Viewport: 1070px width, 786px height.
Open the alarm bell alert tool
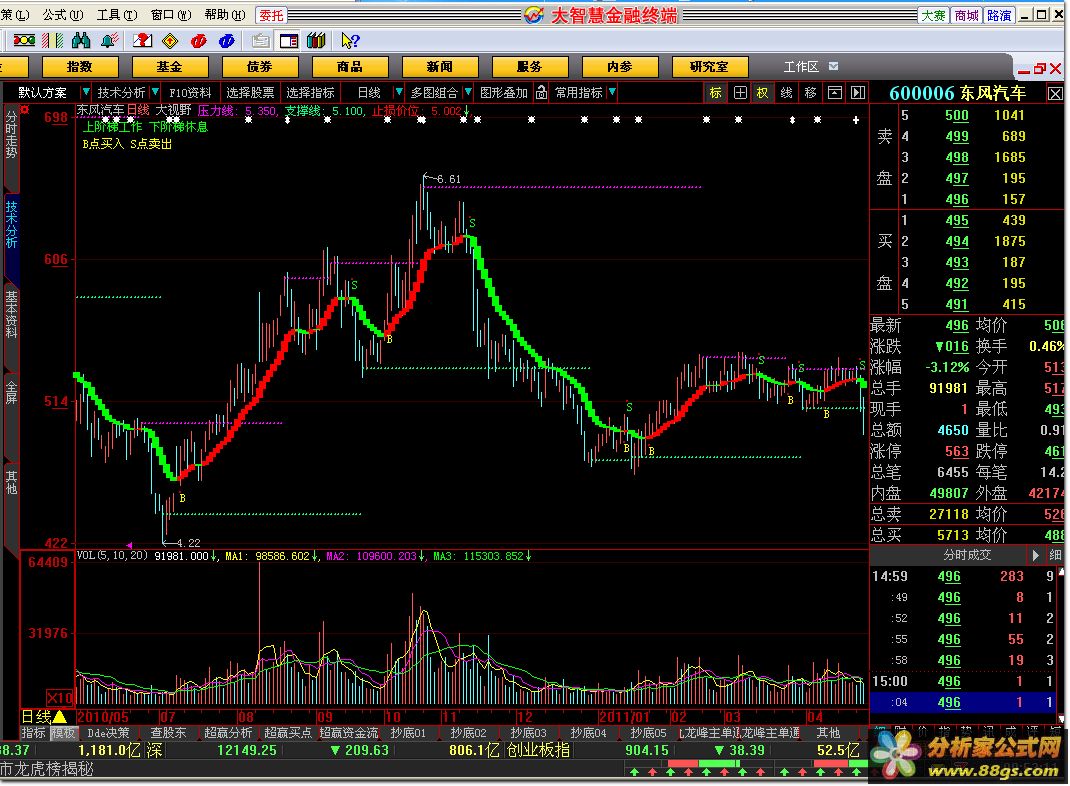coord(109,41)
